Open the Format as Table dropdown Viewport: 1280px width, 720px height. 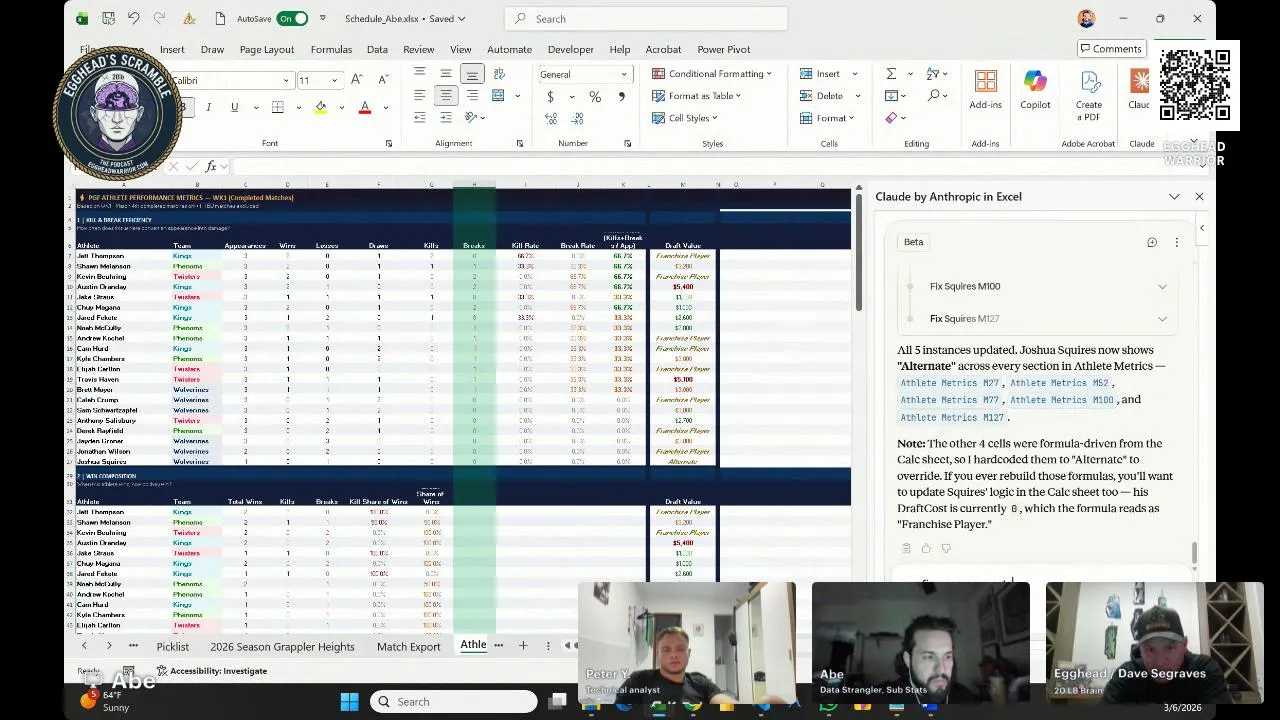[x=696, y=96]
